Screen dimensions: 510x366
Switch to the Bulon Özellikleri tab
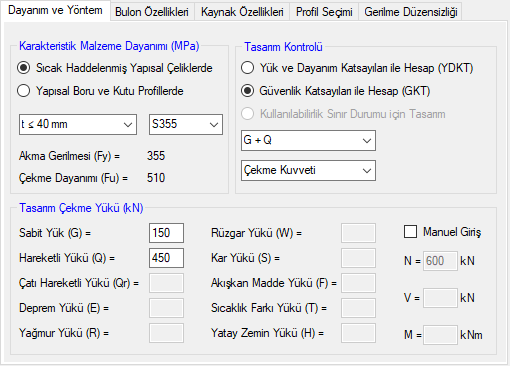(152, 12)
